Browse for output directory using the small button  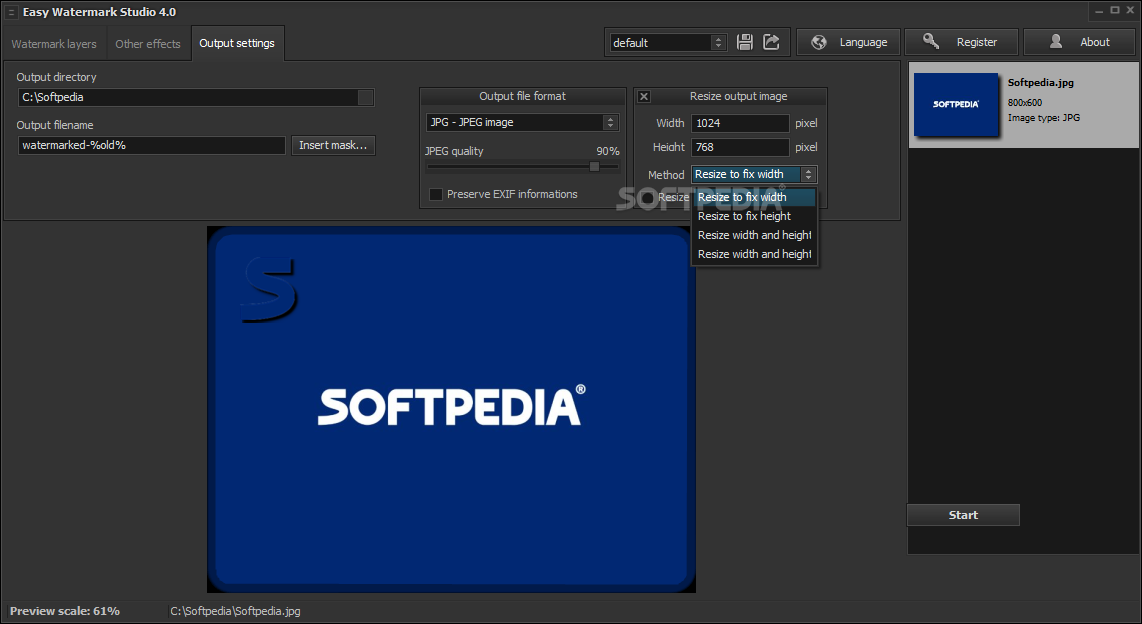(x=366, y=97)
